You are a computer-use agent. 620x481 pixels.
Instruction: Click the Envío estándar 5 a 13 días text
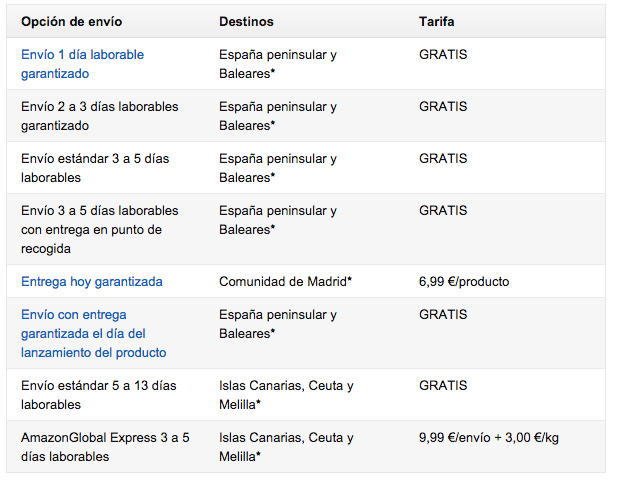click(98, 395)
